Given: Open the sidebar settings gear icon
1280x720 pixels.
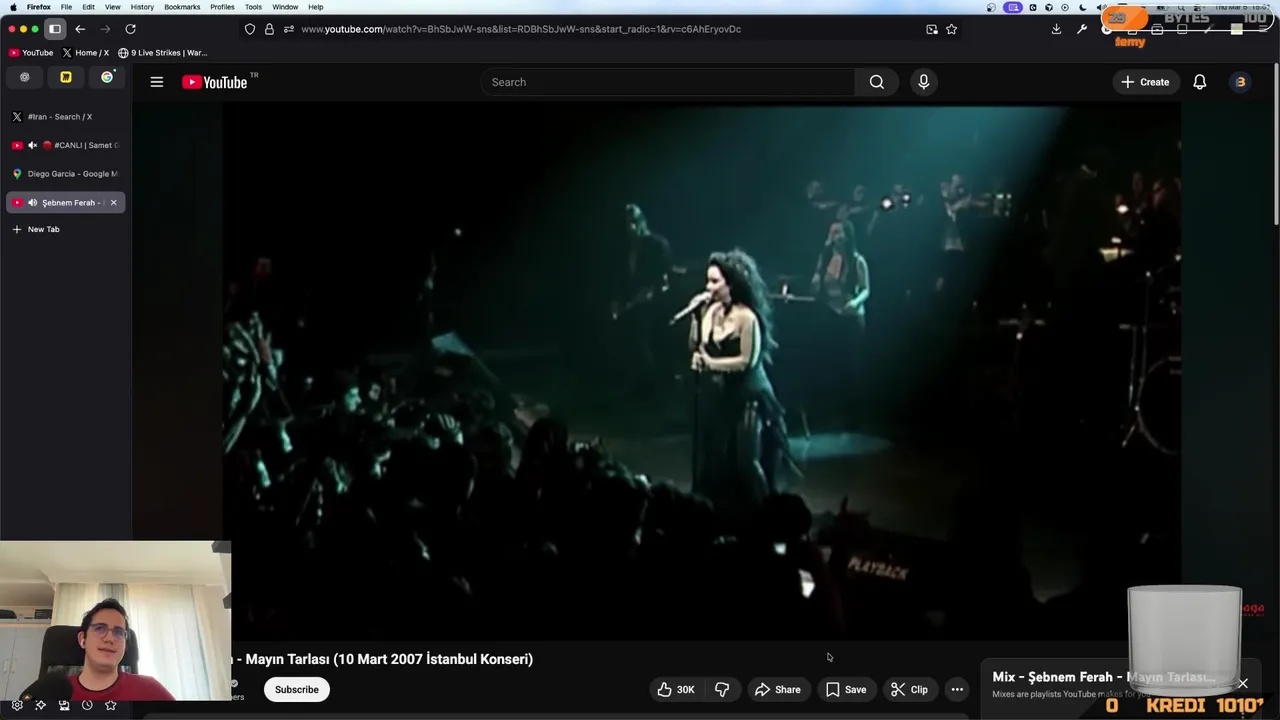Looking at the screenshot, I should coord(17,705).
